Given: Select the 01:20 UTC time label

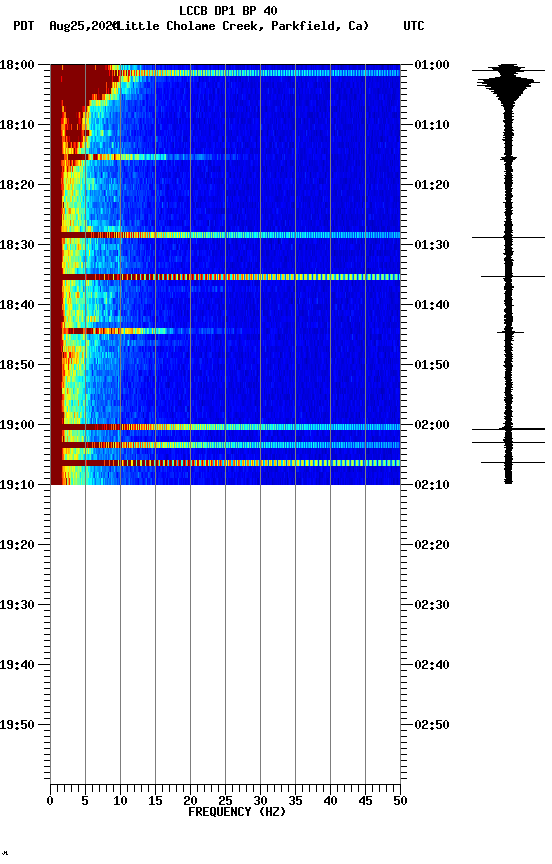Looking at the screenshot, I should point(432,185).
